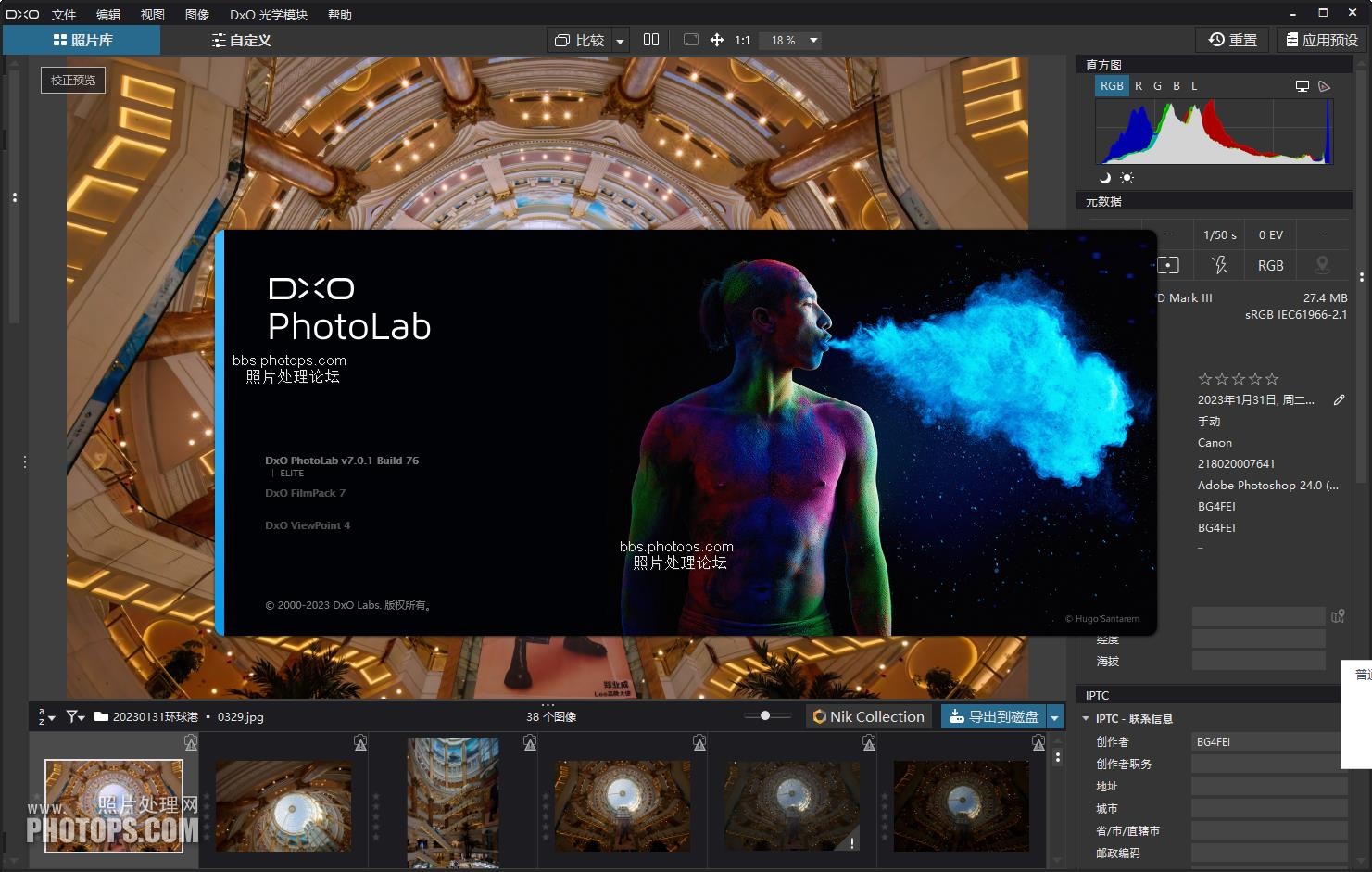Toggle monitor gamut warning icon

click(1303, 86)
